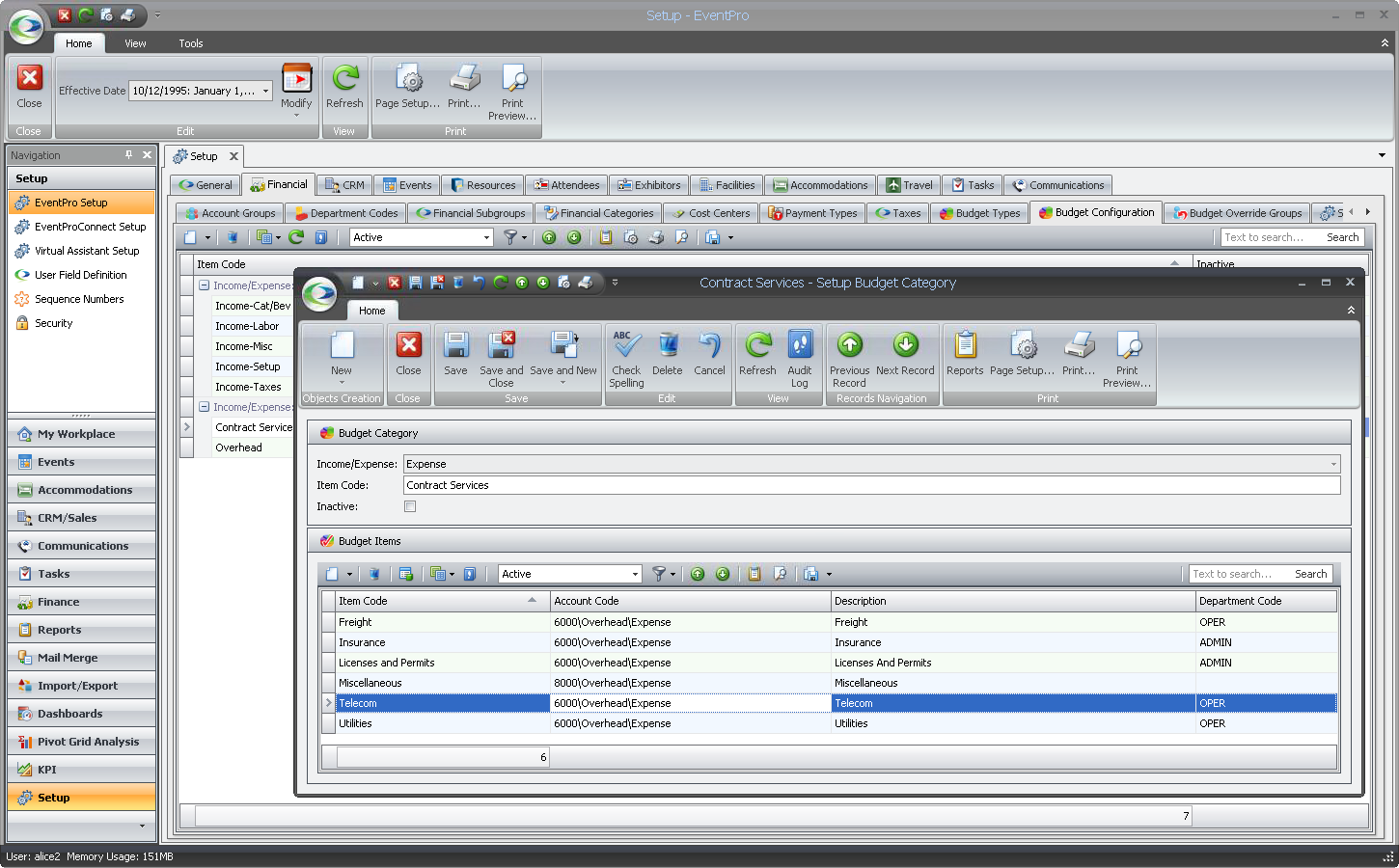
Task: Open Reports in the Print group
Action: [x=965, y=353]
